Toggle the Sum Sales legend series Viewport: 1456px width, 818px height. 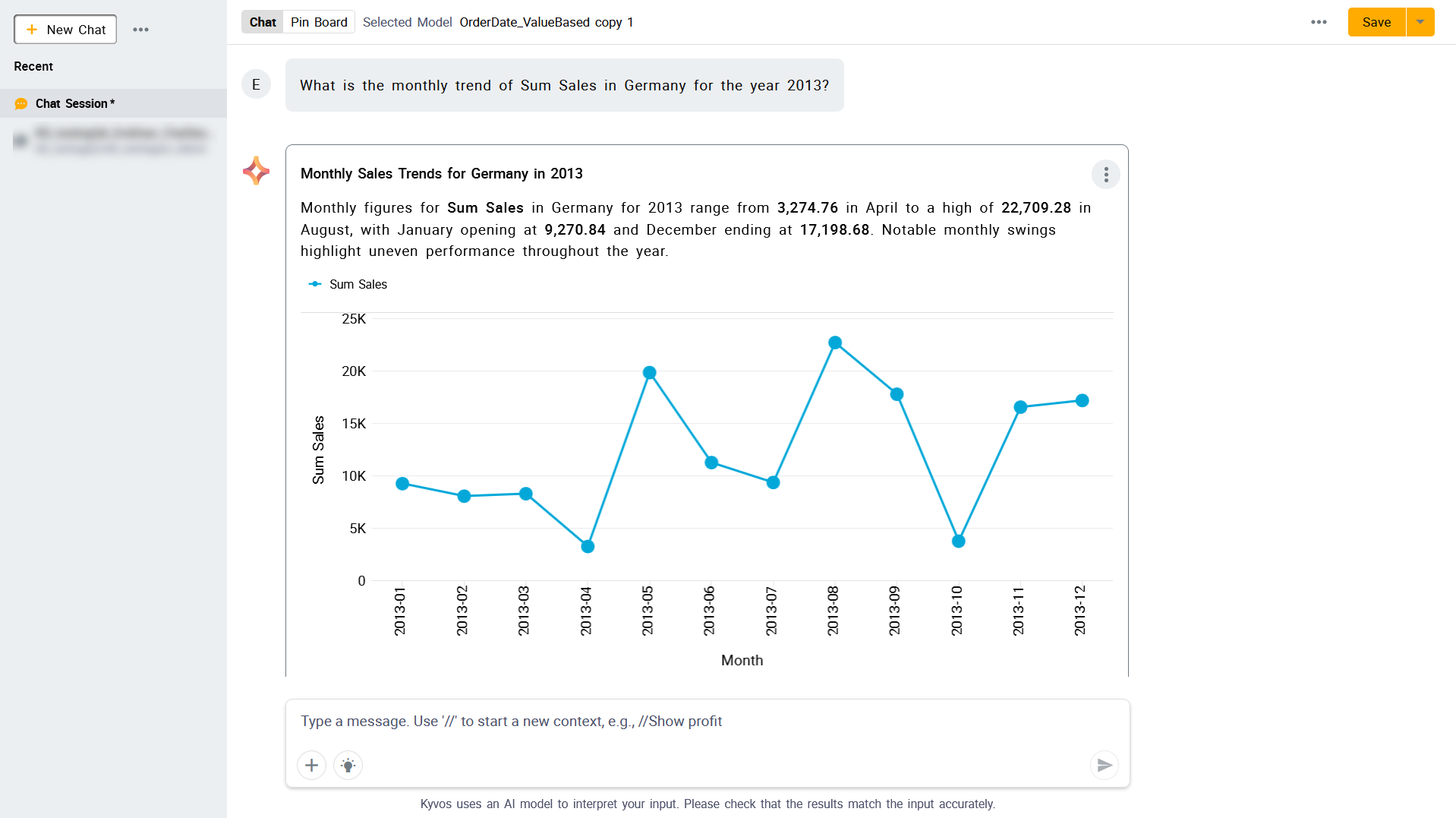[x=348, y=284]
